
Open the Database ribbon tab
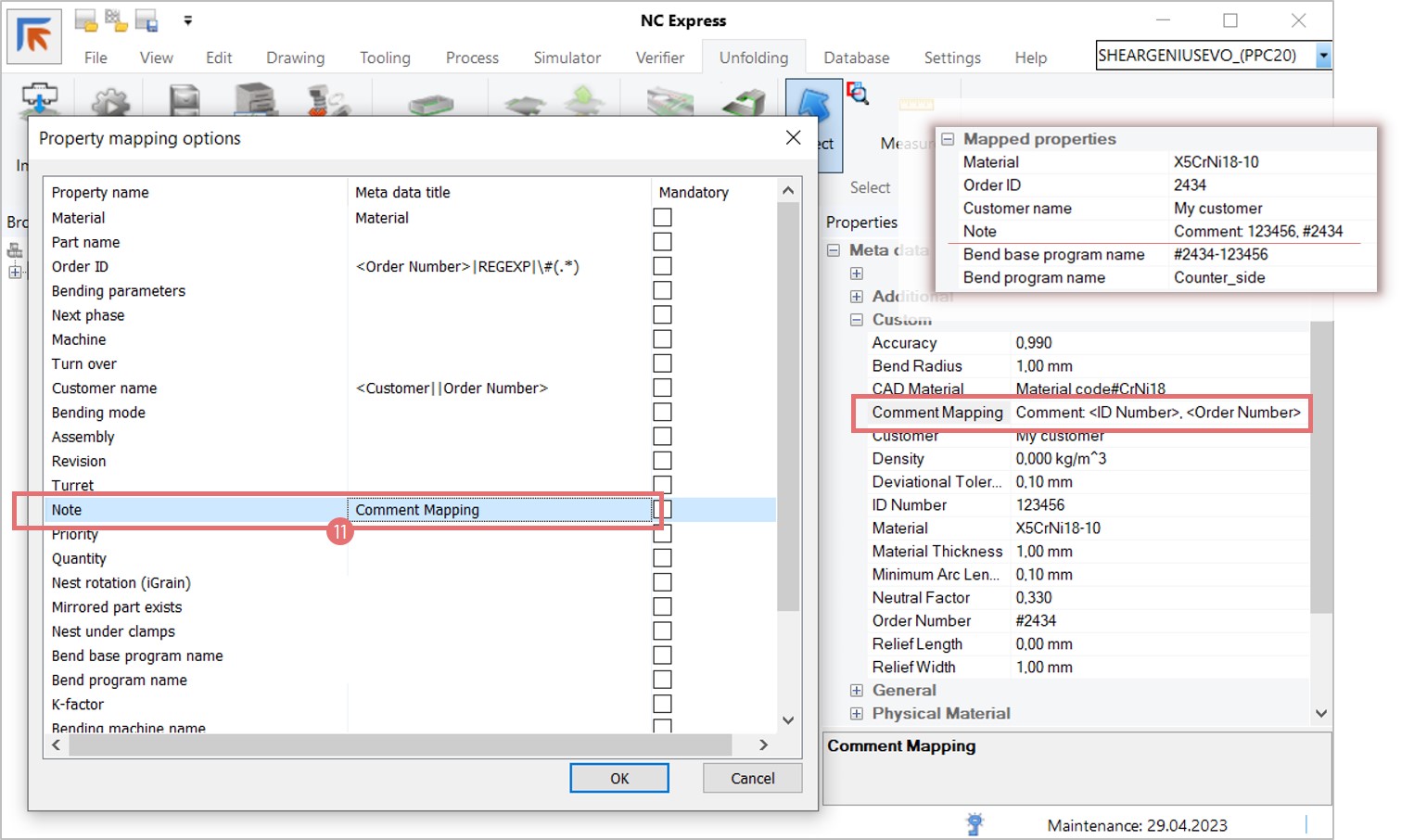tap(856, 57)
